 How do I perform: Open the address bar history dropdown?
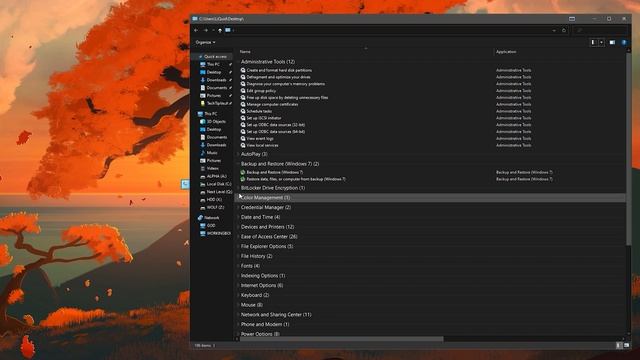pyautogui.click(x=554, y=30)
